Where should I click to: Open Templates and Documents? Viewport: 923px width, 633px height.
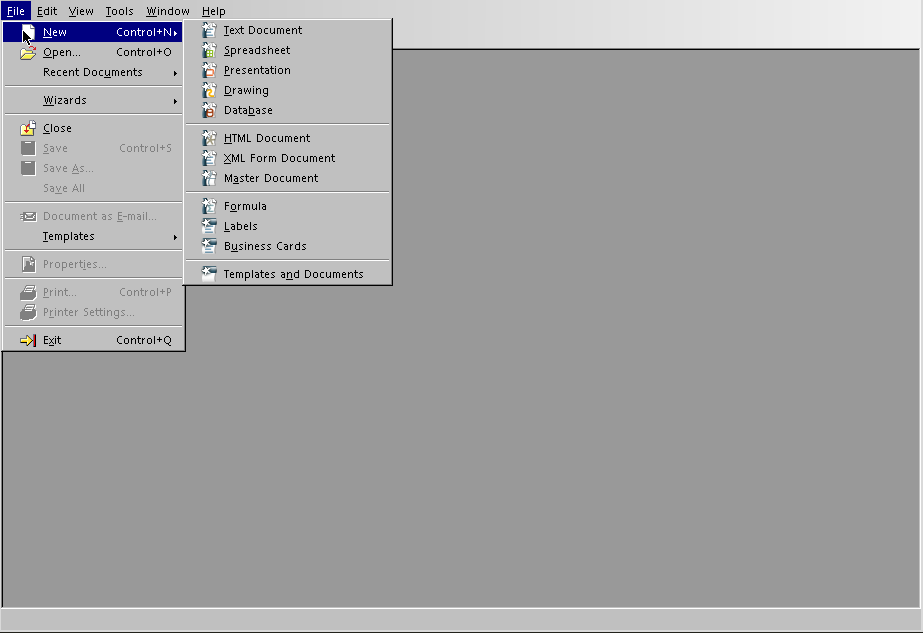(288, 274)
